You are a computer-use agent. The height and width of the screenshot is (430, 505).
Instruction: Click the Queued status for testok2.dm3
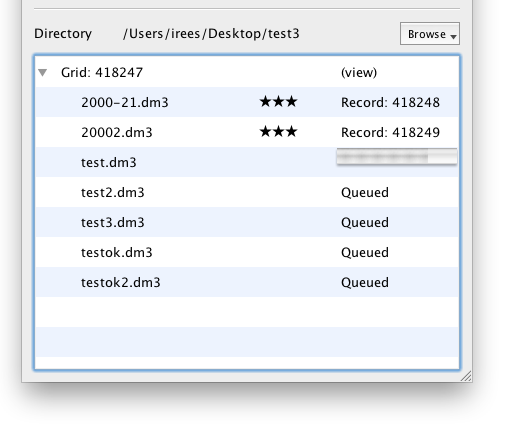(x=365, y=283)
